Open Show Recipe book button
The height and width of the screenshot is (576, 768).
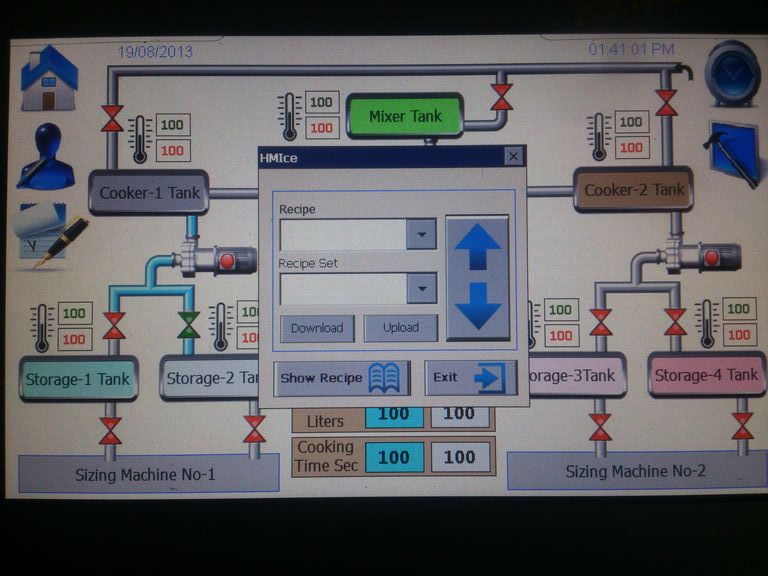[342, 378]
